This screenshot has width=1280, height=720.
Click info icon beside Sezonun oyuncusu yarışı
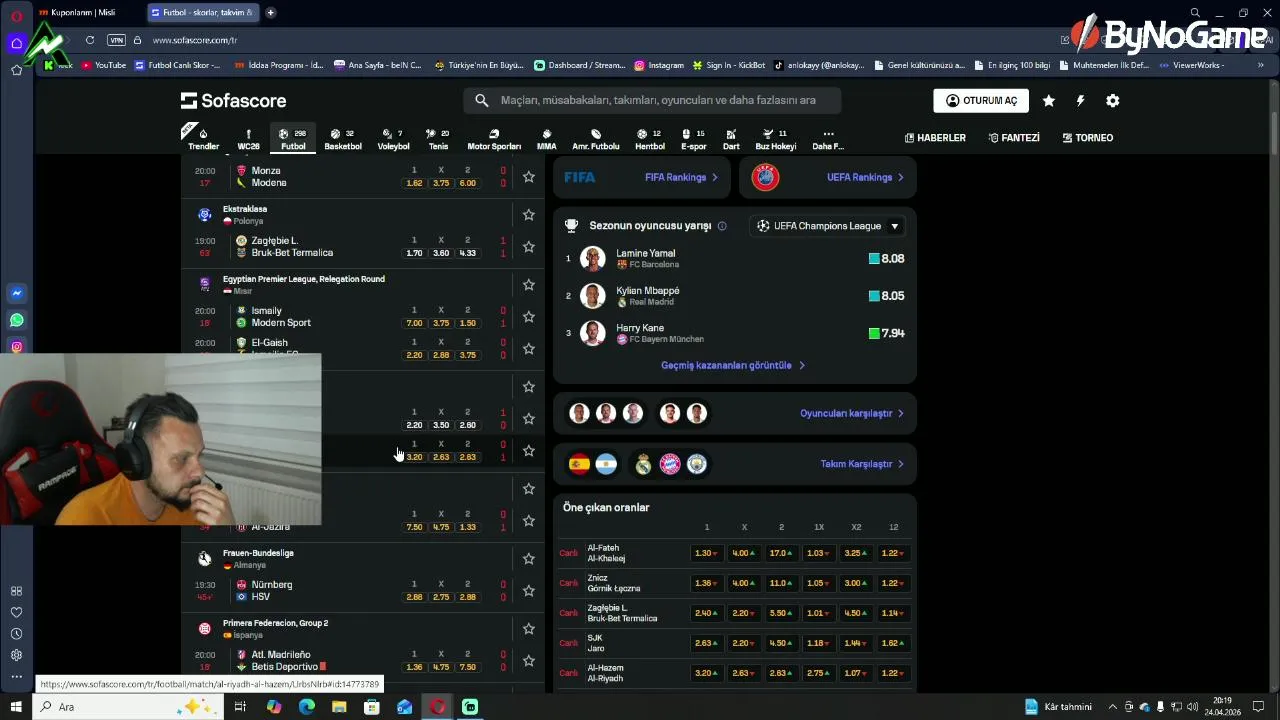722,226
